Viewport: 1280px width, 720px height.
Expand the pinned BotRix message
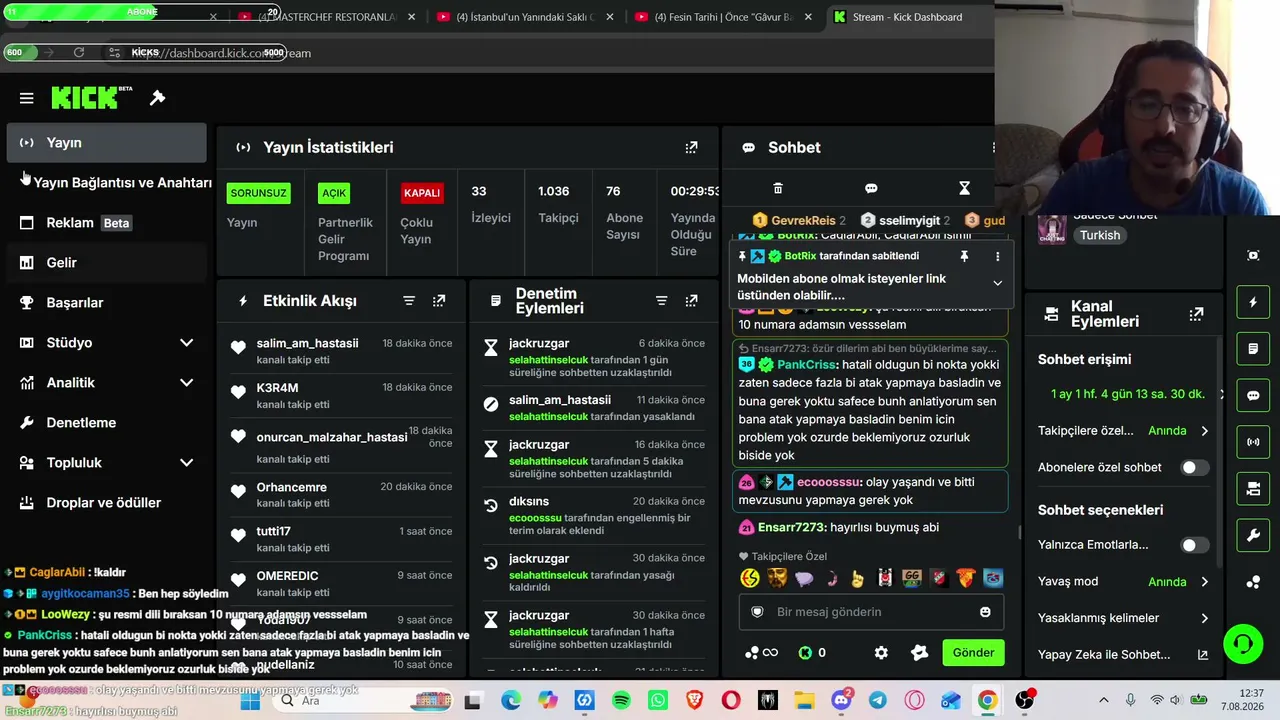(997, 283)
